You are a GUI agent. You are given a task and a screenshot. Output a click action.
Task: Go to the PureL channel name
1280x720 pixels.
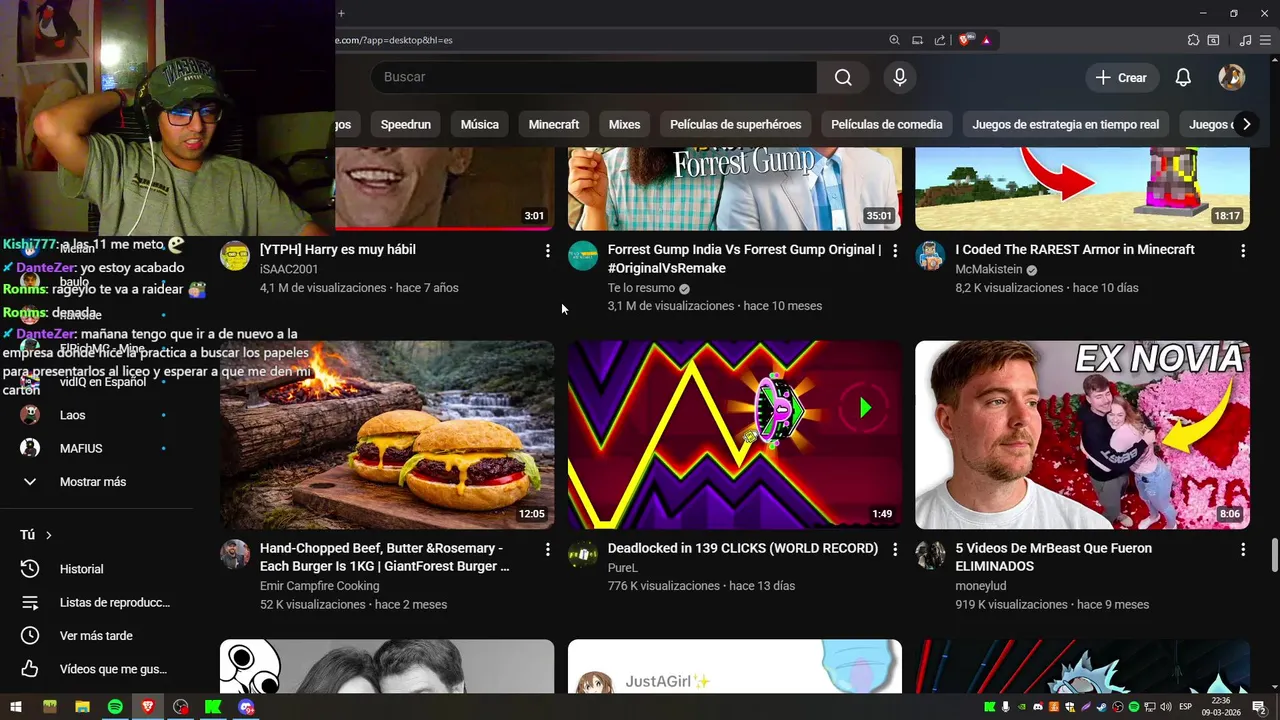coord(623,567)
